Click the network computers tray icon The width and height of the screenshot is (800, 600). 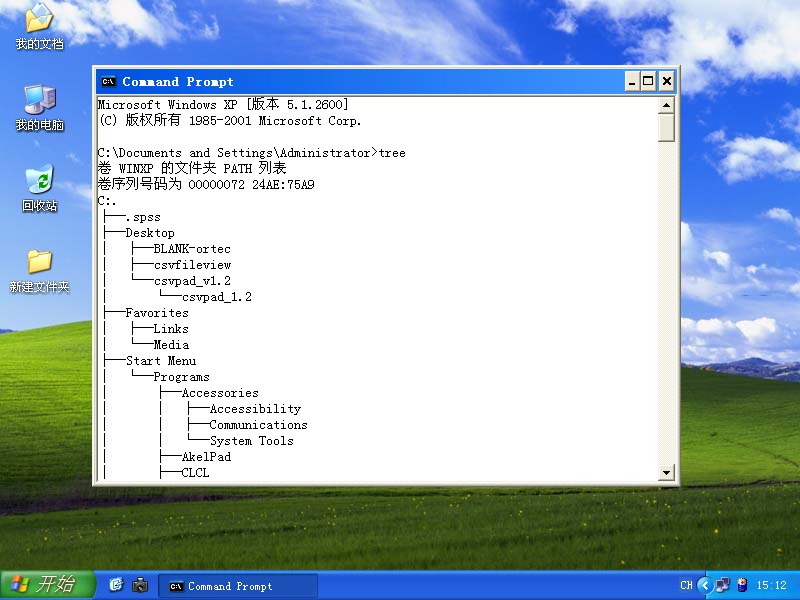[722, 585]
